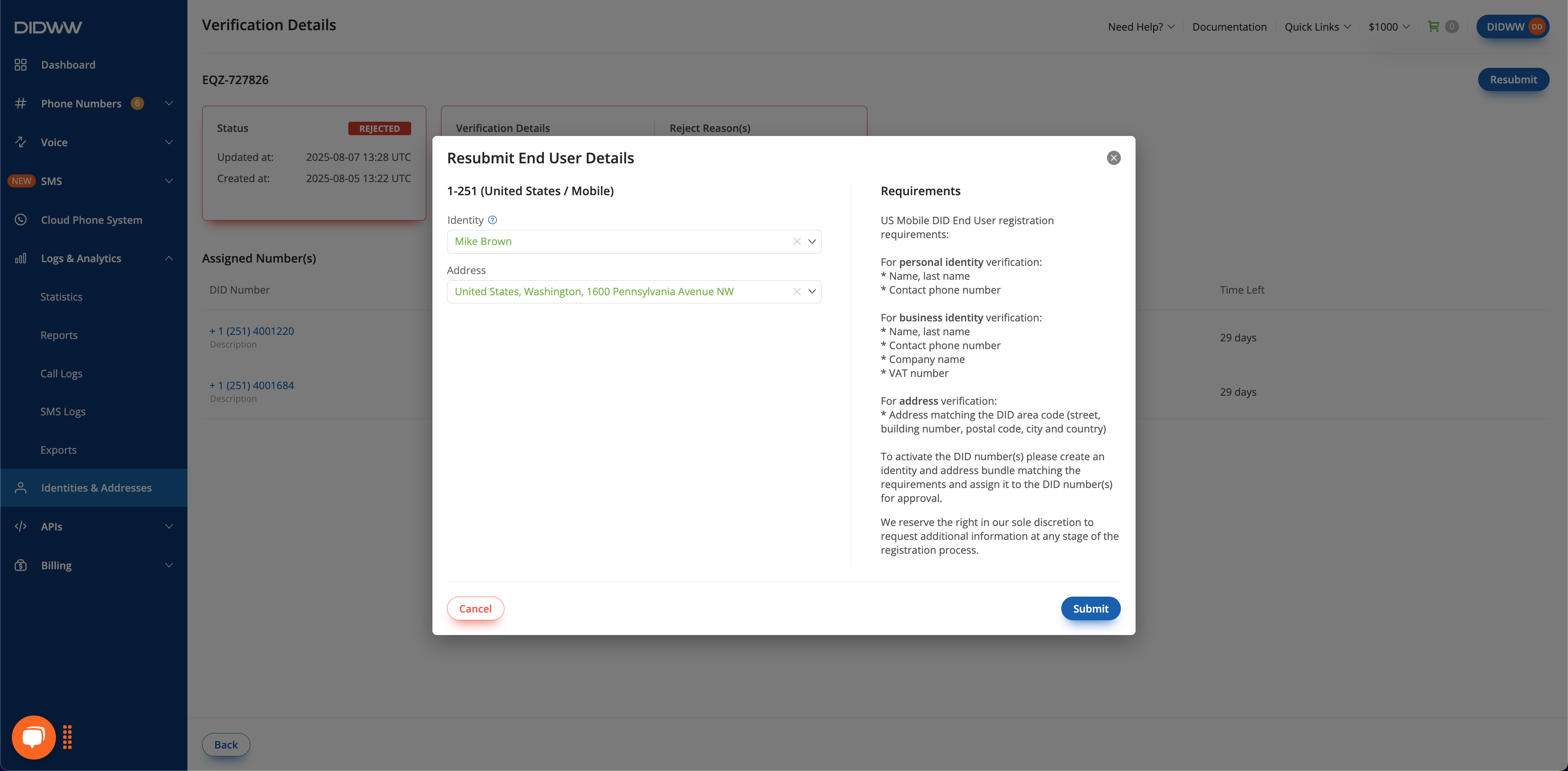Open Quick Links menu
Screen dimensions: 1568x771
pos(1317,26)
